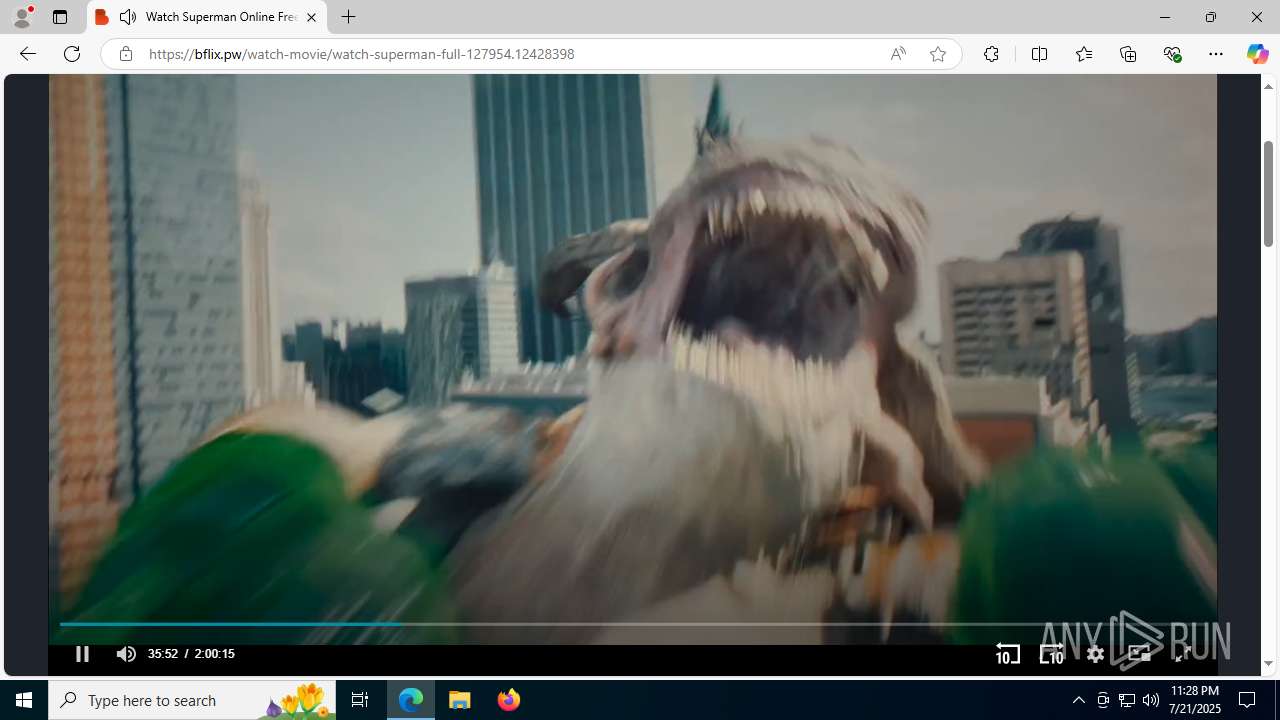1280x720 pixels.
Task: Open volume control tray icon
Action: click(x=1151, y=700)
